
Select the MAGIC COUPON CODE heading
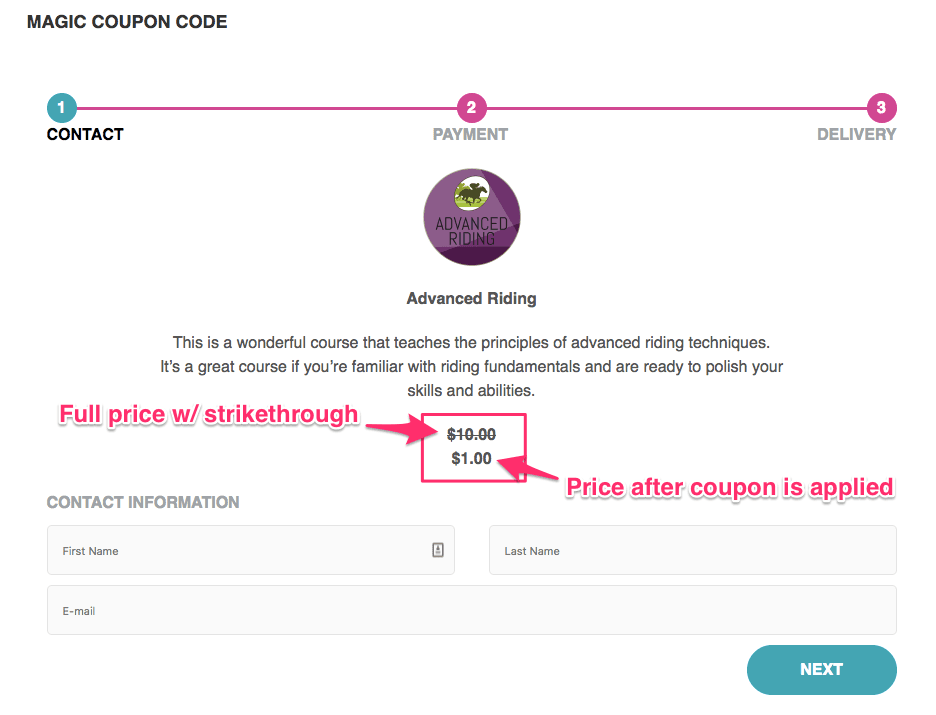point(127,21)
